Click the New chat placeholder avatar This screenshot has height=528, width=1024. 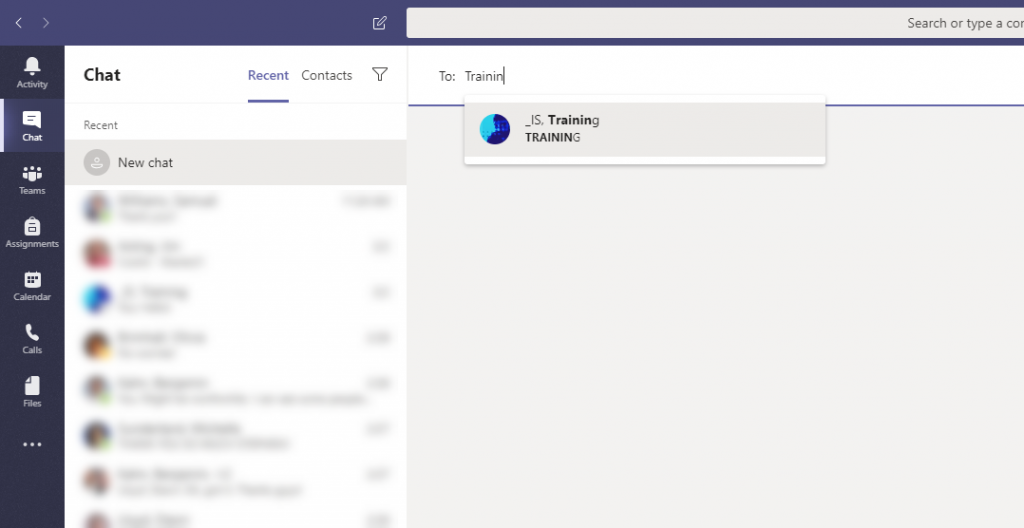(x=97, y=162)
